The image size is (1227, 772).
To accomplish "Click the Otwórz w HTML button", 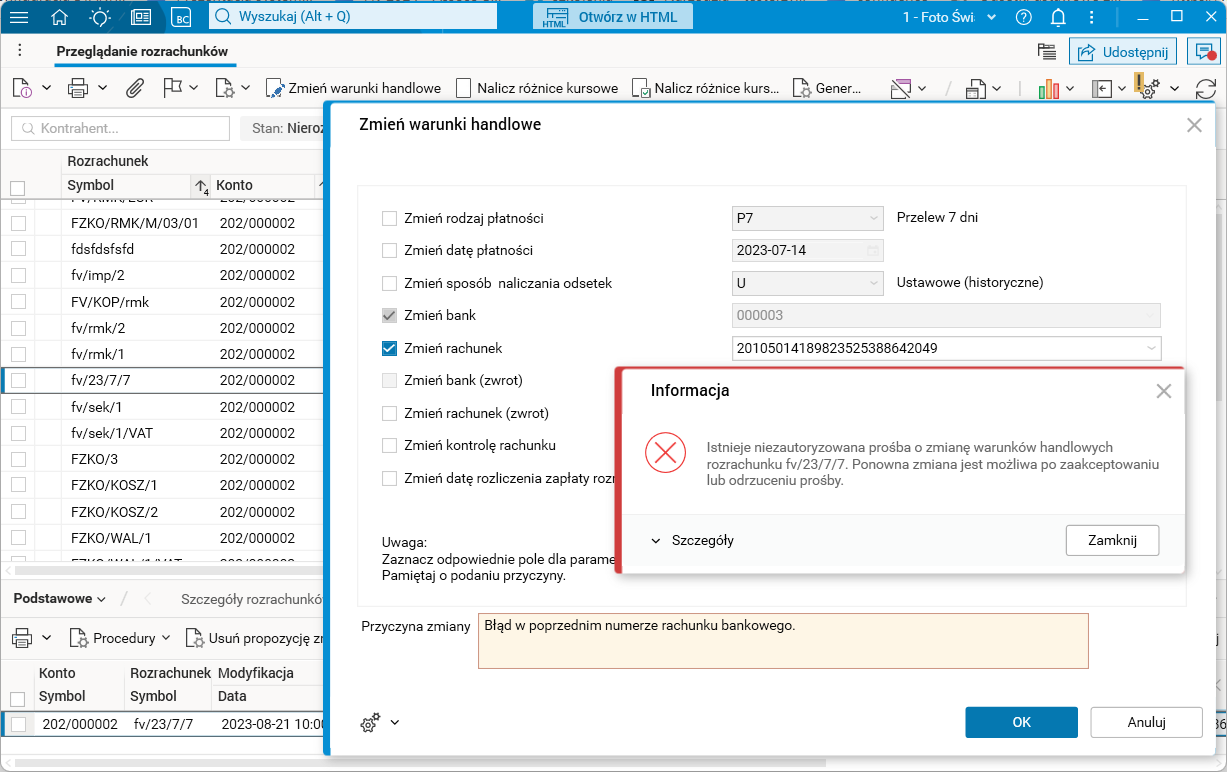I will point(614,17).
